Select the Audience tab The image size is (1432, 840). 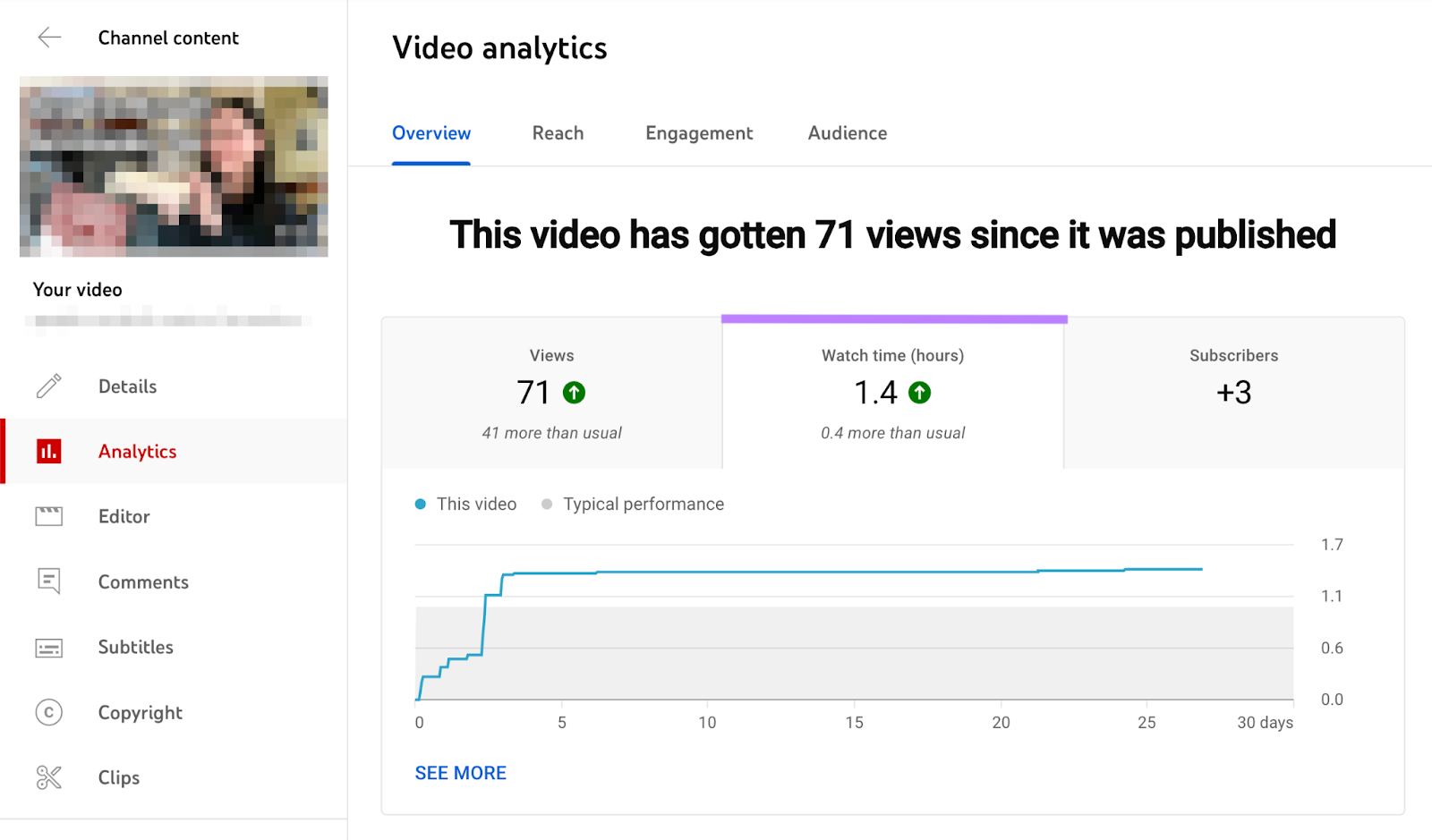[x=846, y=132]
